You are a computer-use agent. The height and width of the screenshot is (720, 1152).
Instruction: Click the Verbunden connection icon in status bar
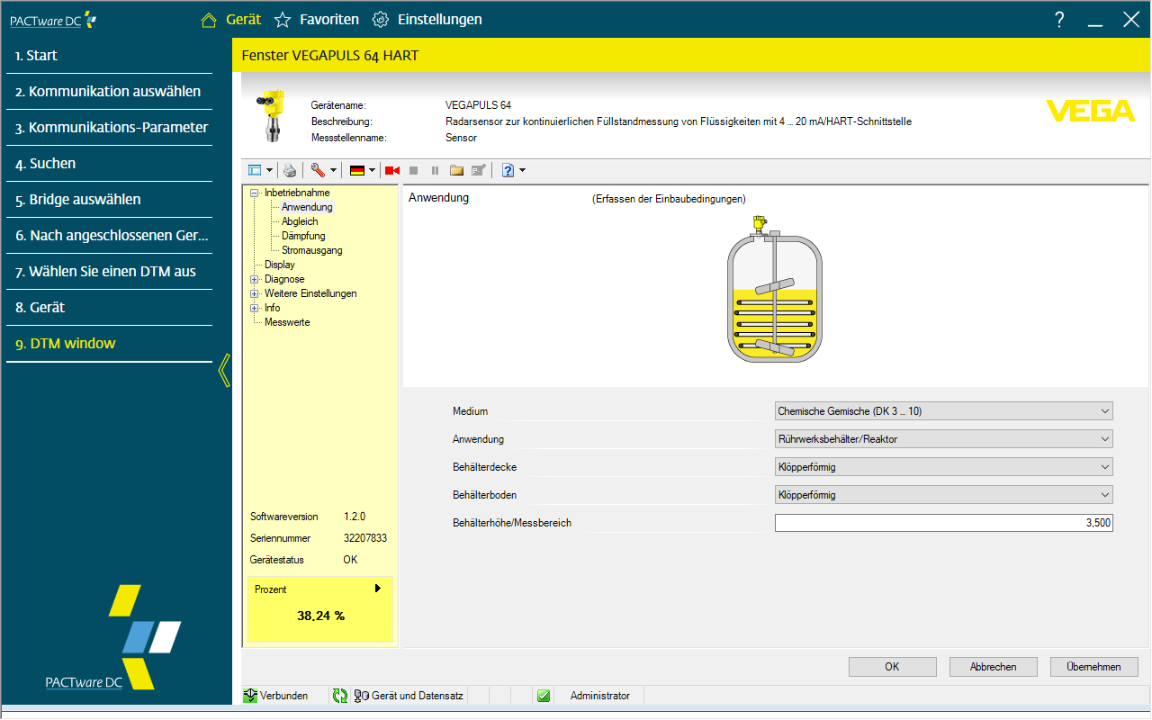pos(249,695)
